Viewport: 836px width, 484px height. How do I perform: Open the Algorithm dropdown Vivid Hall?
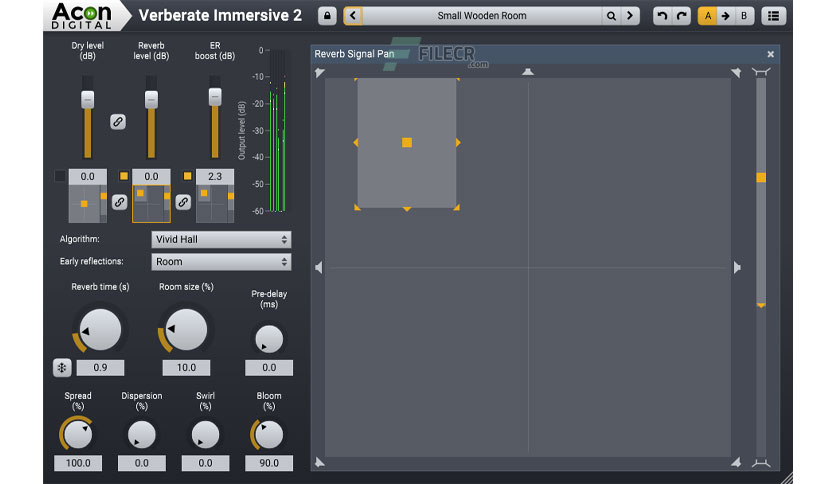[x=221, y=239]
